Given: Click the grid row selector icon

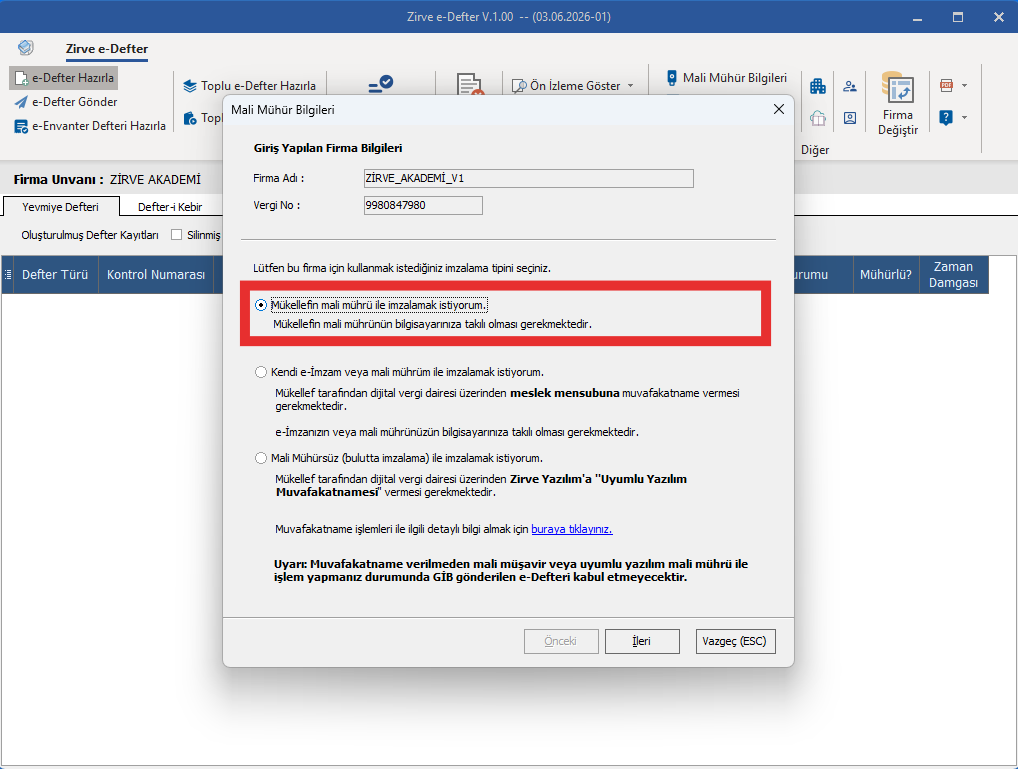Looking at the screenshot, I should coord(7,275).
